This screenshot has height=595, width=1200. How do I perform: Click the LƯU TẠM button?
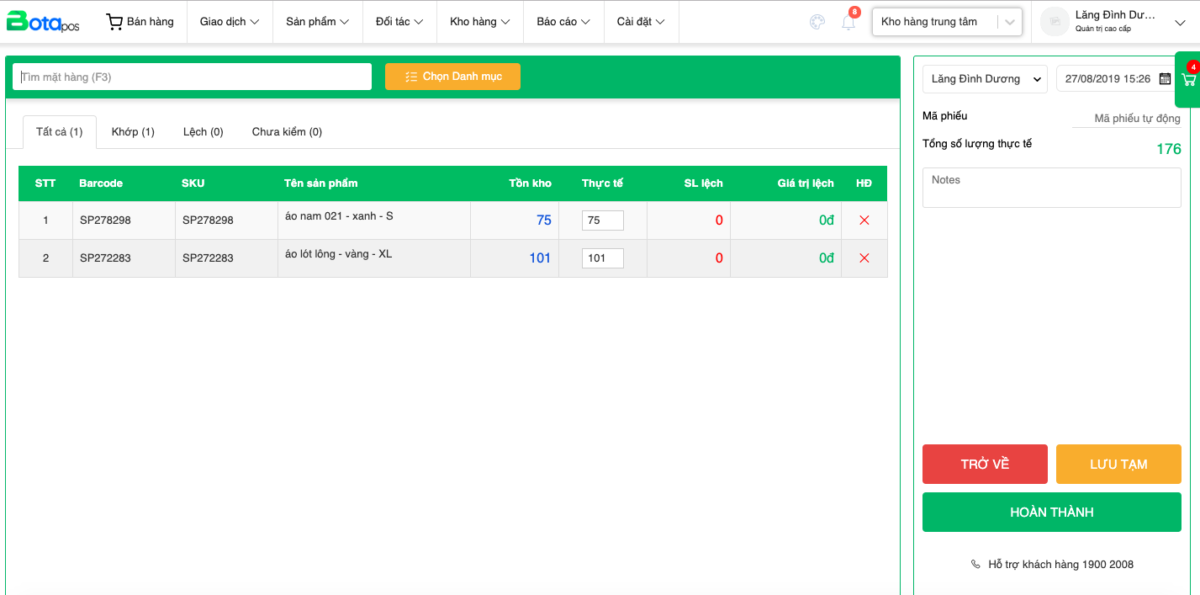click(1118, 464)
